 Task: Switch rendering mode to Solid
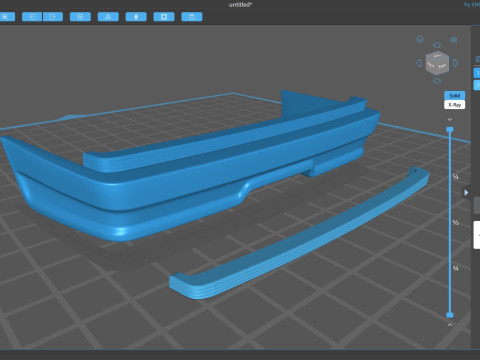[454, 96]
